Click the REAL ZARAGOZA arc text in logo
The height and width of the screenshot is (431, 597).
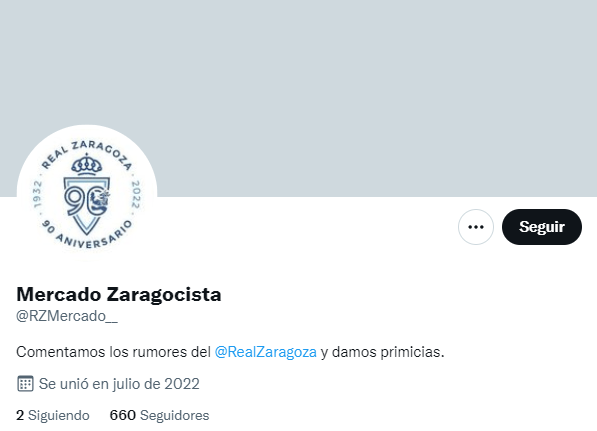pyautogui.click(x=87, y=154)
